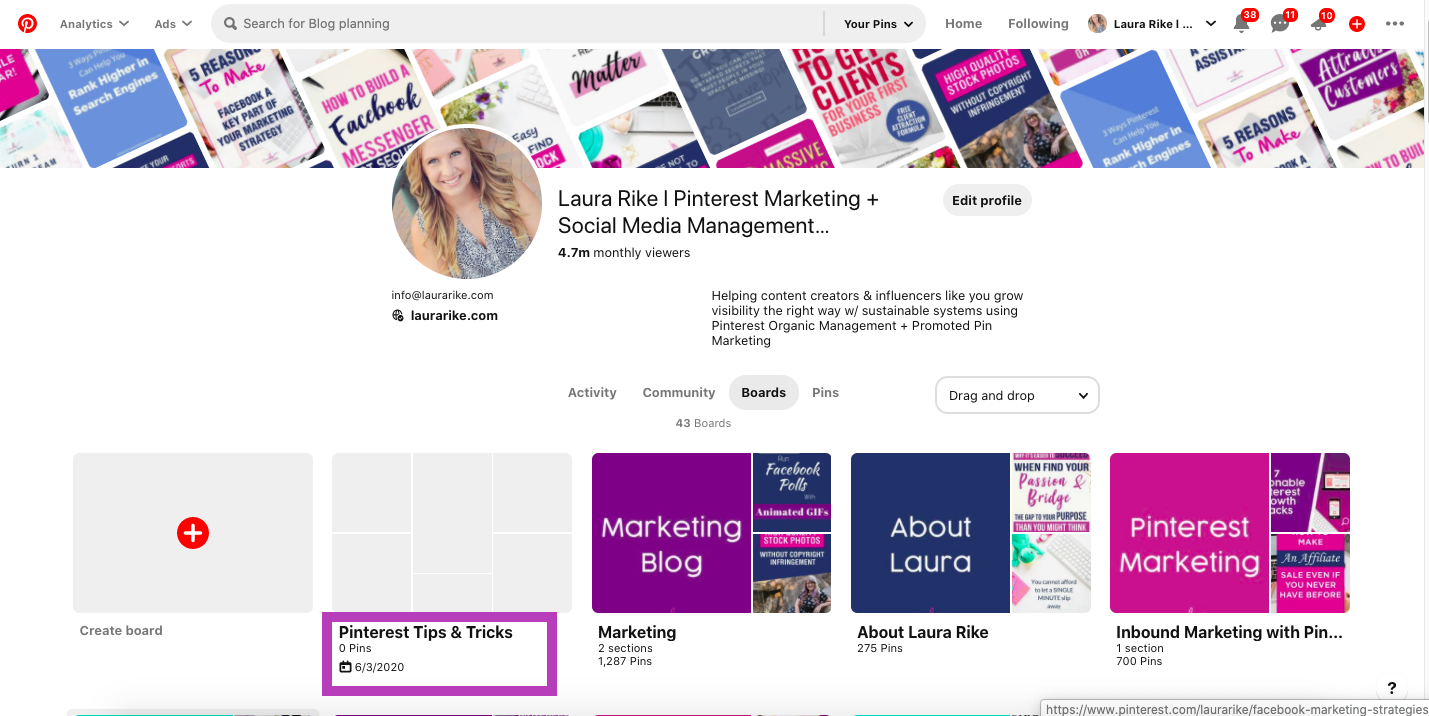
Task: Open the notifications bell icon
Action: (1241, 24)
